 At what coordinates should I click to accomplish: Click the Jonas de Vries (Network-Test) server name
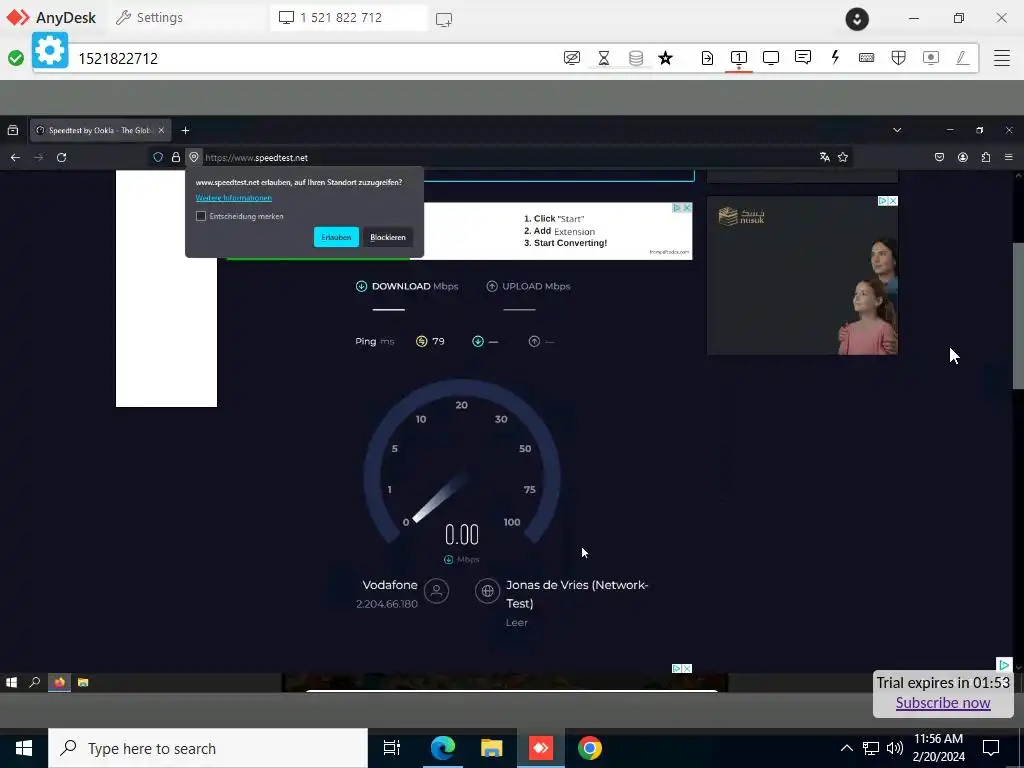click(577, 594)
